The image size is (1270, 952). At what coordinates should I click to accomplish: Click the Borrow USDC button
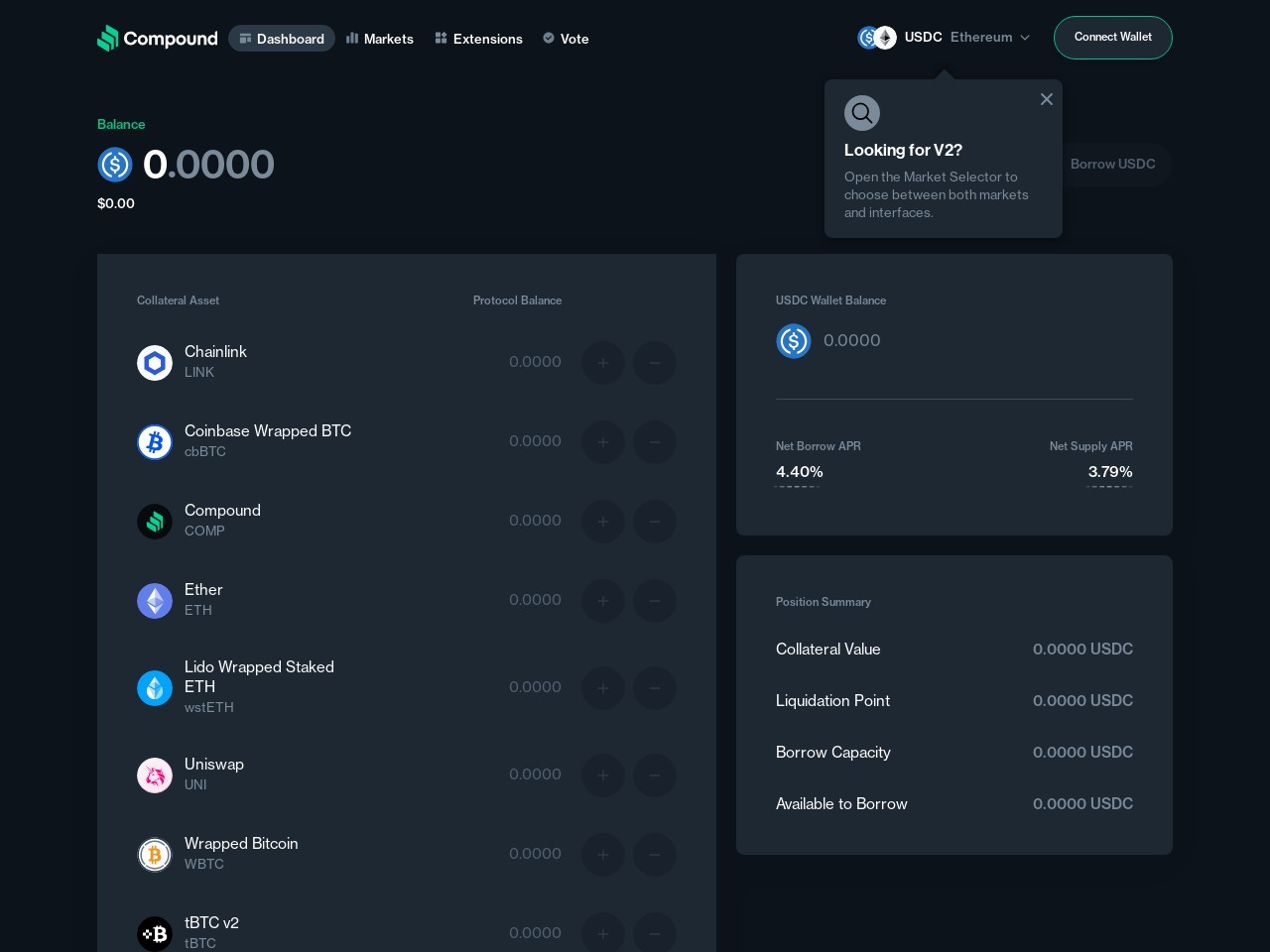[1112, 165]
